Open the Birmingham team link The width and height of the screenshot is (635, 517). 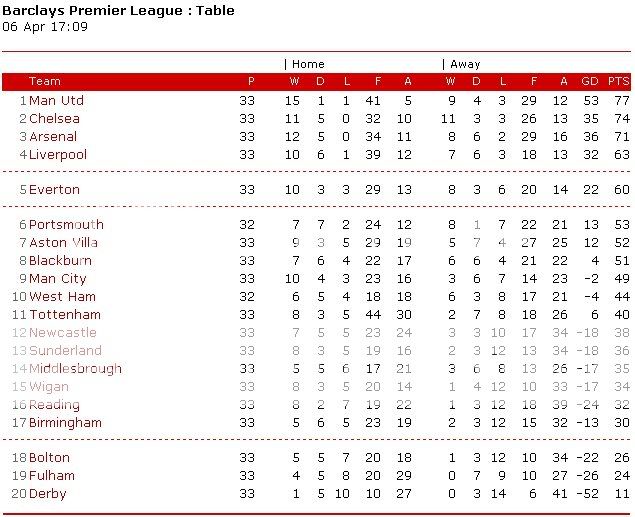click(x=65, y=423)
